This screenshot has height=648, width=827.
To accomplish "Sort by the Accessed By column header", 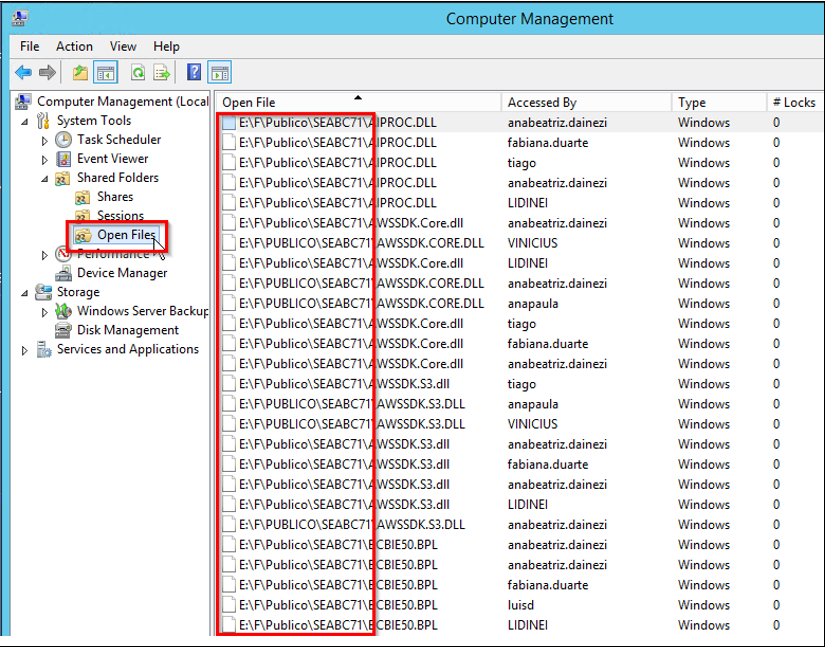I will pos(542,102).
